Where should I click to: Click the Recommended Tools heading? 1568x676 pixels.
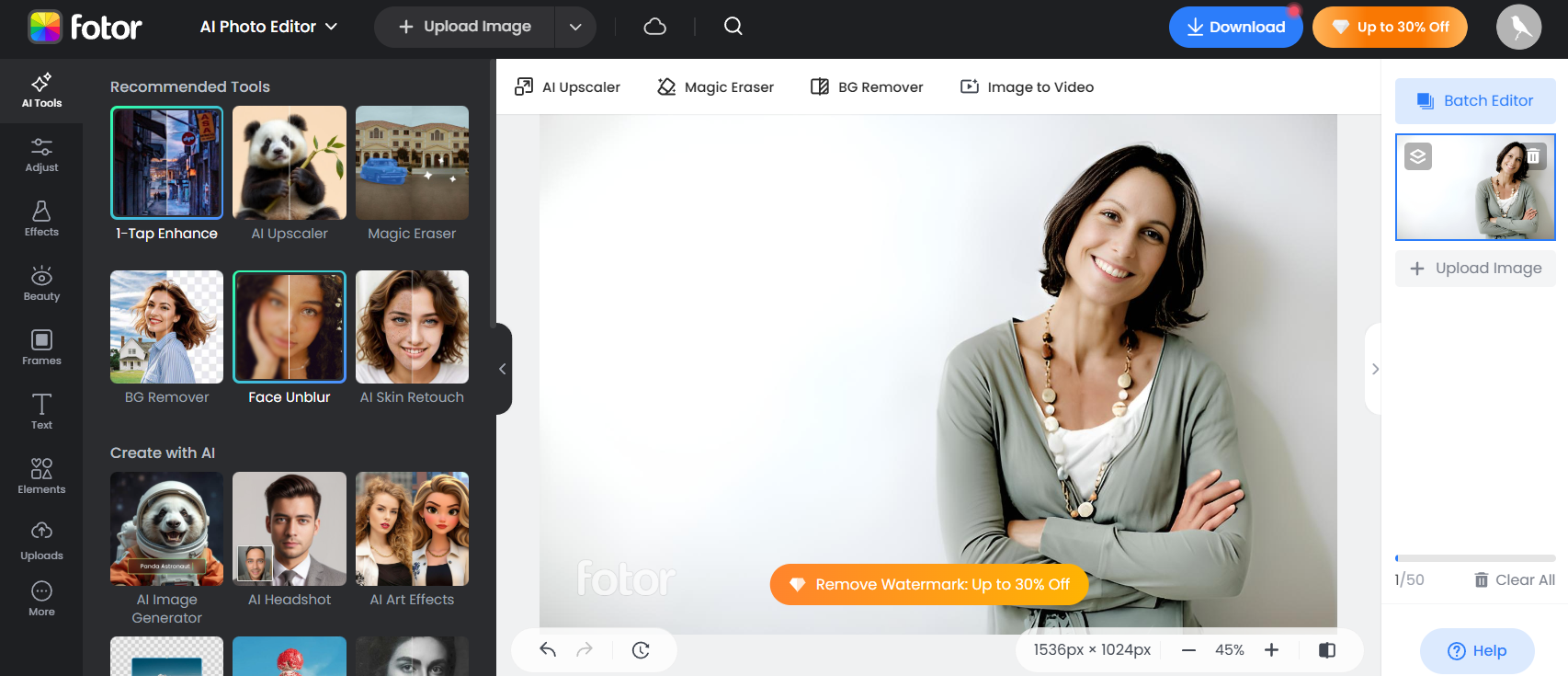(x=190, y=86)
